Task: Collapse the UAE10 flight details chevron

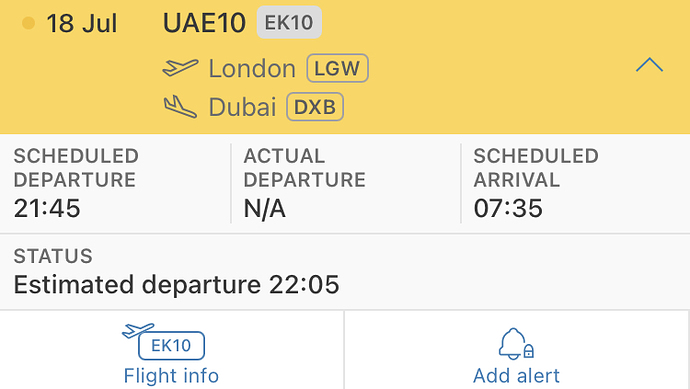Action: click(649, 65)
